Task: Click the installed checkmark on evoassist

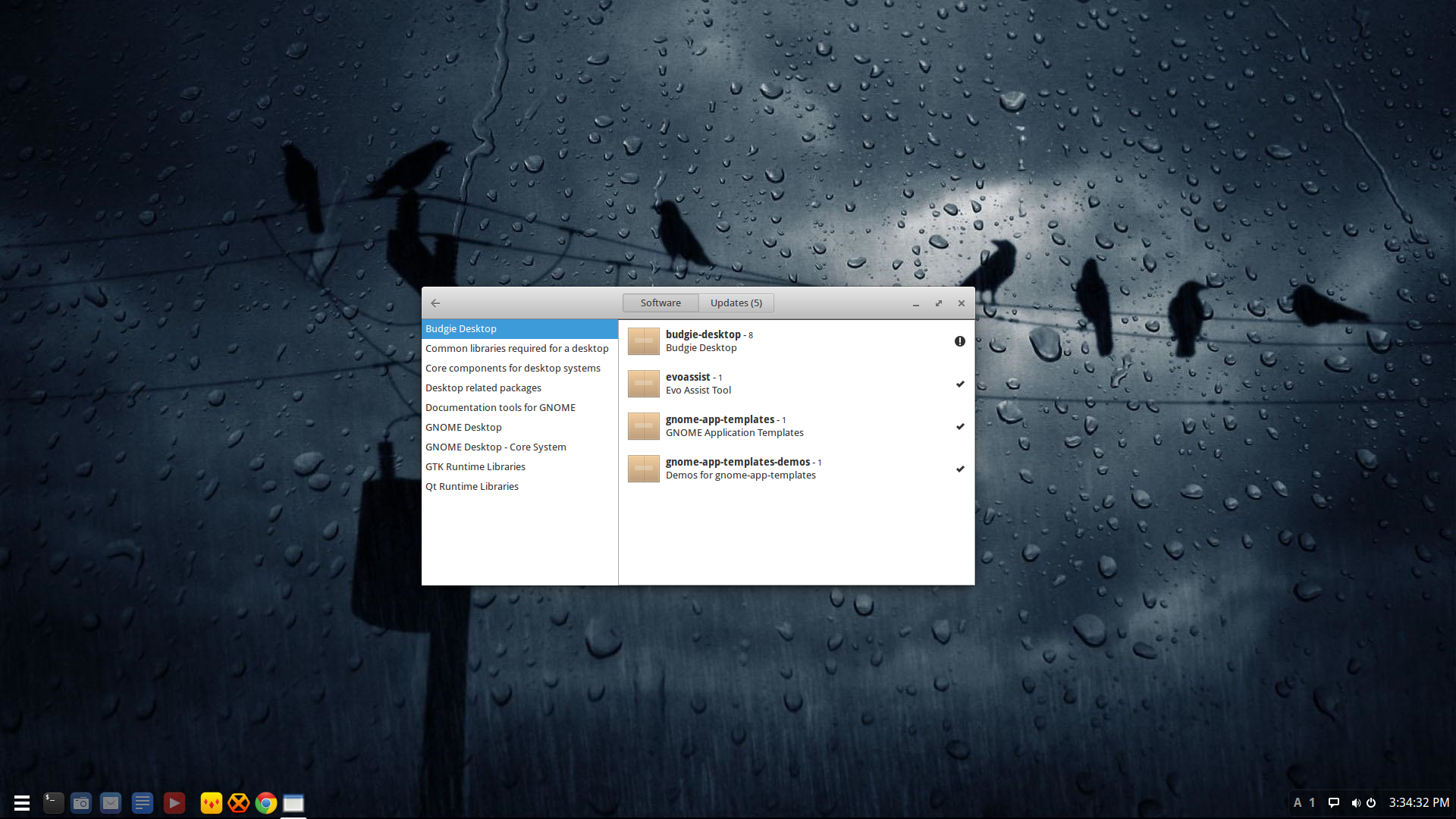Action: 960,384
